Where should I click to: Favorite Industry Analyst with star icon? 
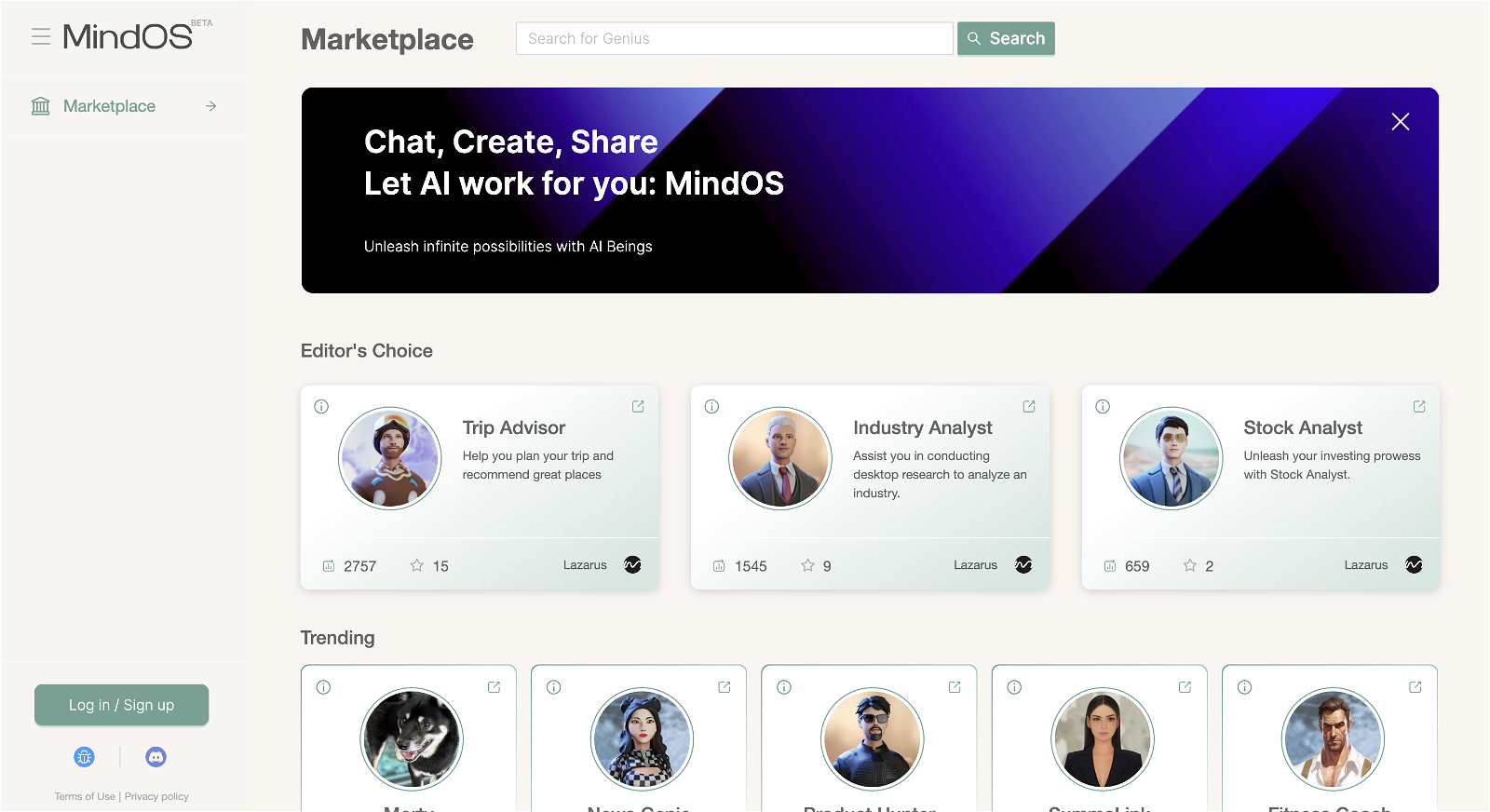[807, 565]
